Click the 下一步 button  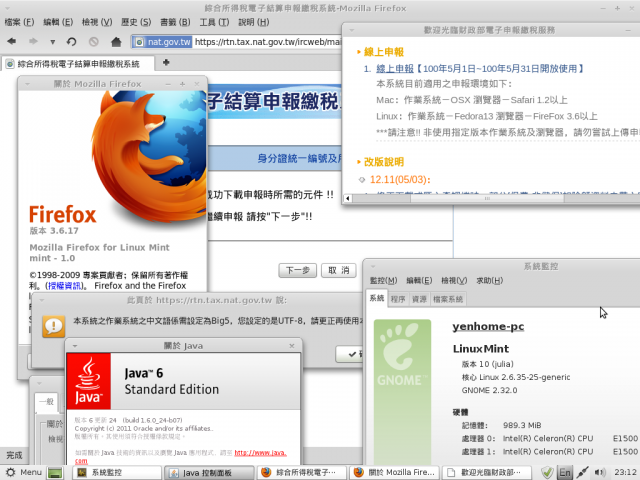coord(298,270)
